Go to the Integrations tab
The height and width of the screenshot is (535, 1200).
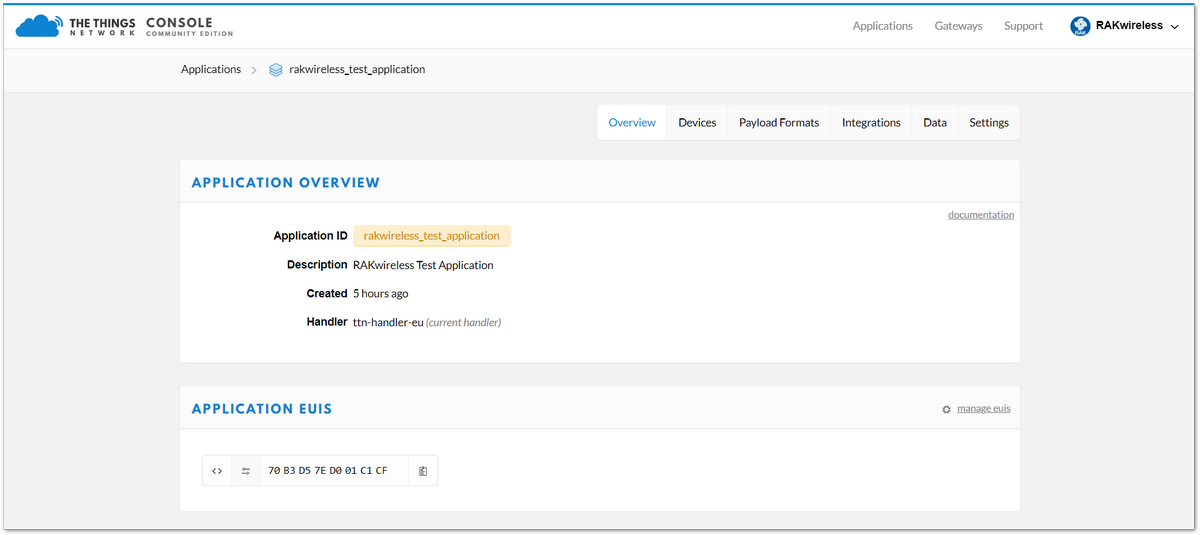tap(871, 122)
